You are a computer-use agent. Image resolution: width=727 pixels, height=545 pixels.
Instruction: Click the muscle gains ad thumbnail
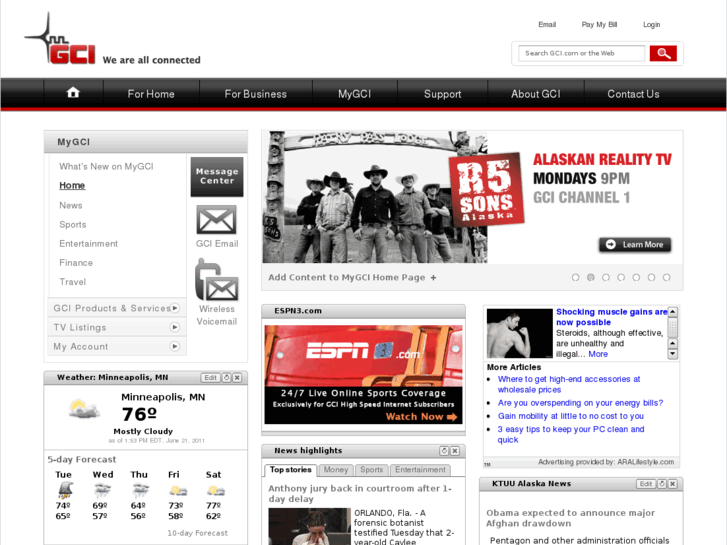519,333
